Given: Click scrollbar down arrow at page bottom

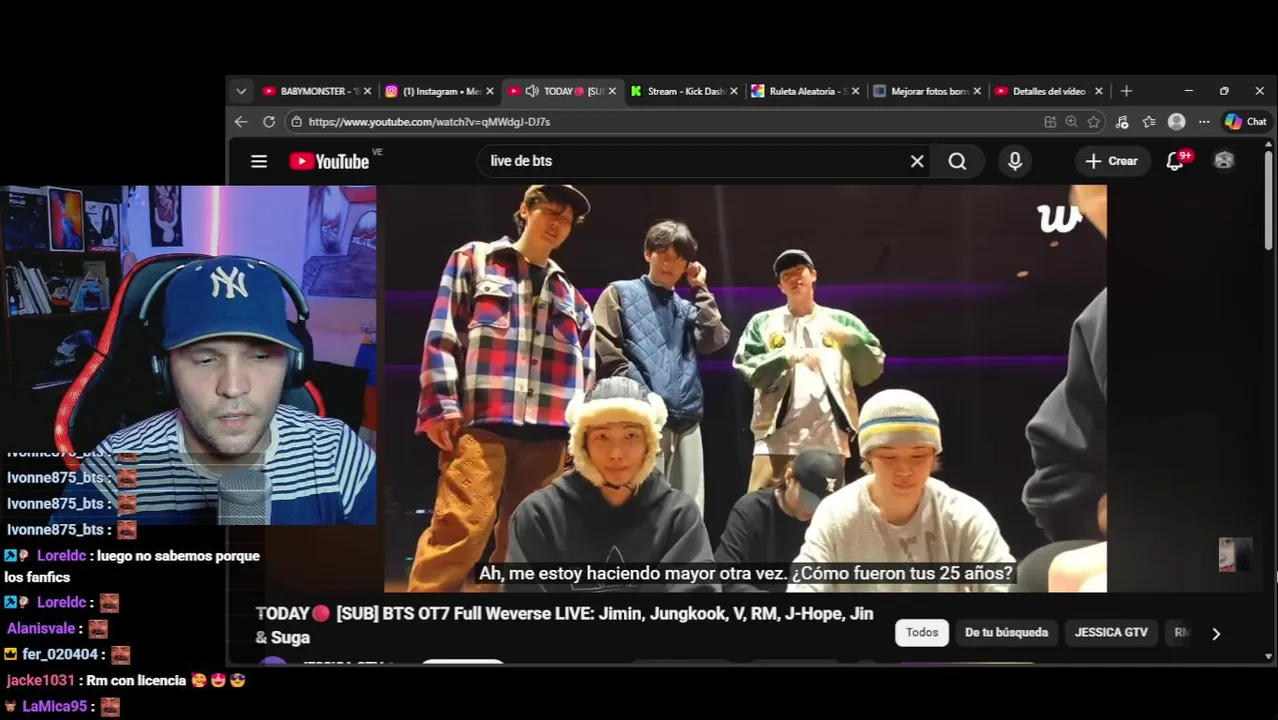Looking at the screenshot, I should [1268, 656].
